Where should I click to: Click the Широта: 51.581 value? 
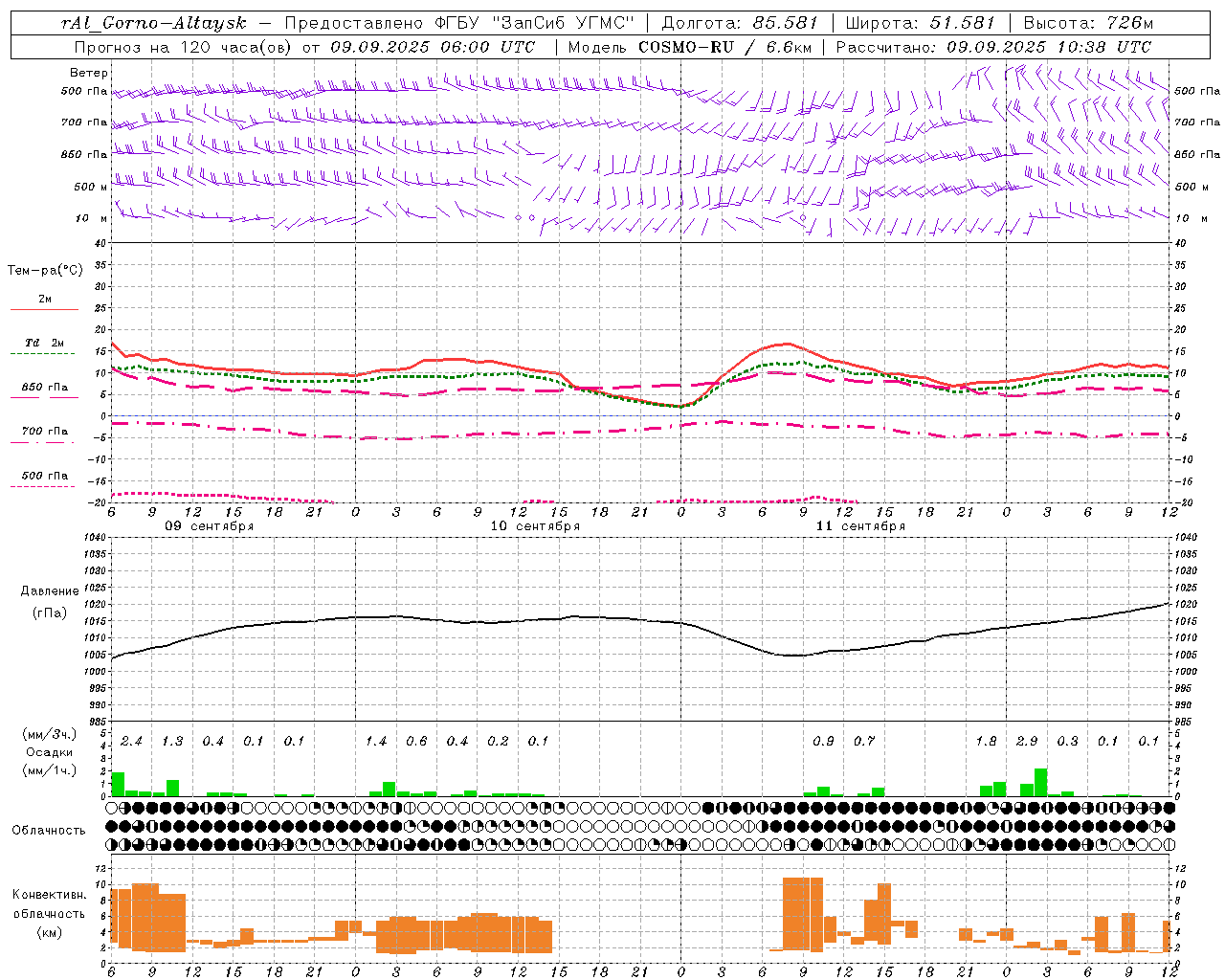(x=920, y=24)
